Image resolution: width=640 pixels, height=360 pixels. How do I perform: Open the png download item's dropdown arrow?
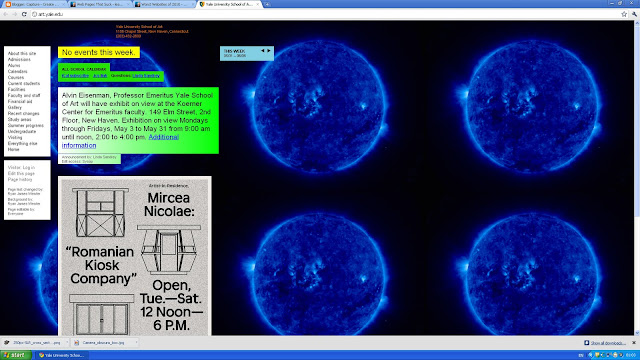(67, 343)
